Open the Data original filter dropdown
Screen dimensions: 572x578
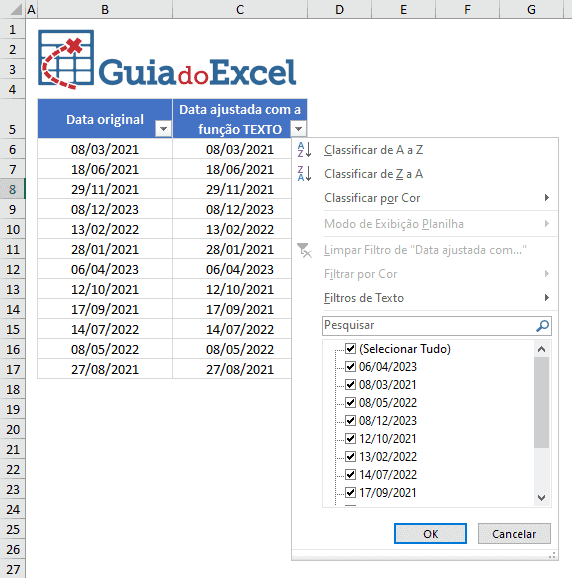point(163,129)
